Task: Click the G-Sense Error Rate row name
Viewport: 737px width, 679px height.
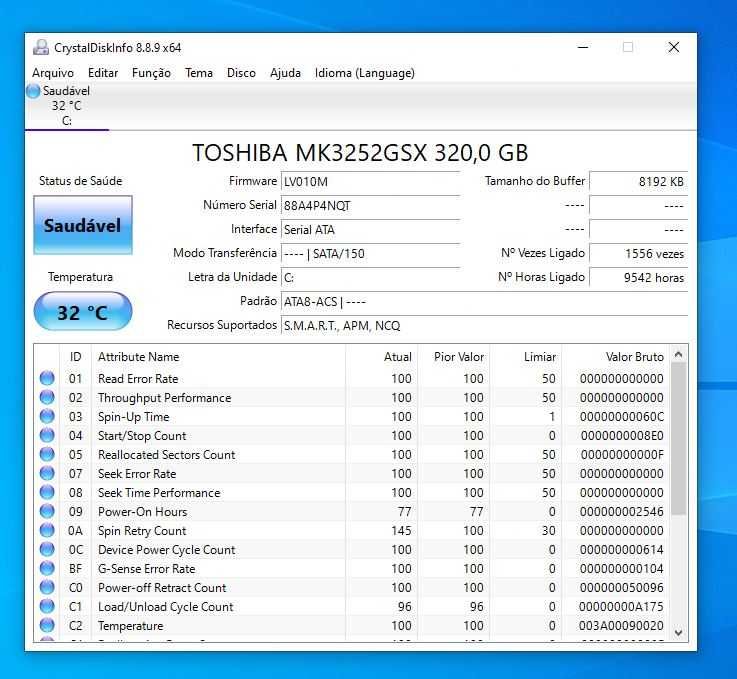Action: point(146,569)
